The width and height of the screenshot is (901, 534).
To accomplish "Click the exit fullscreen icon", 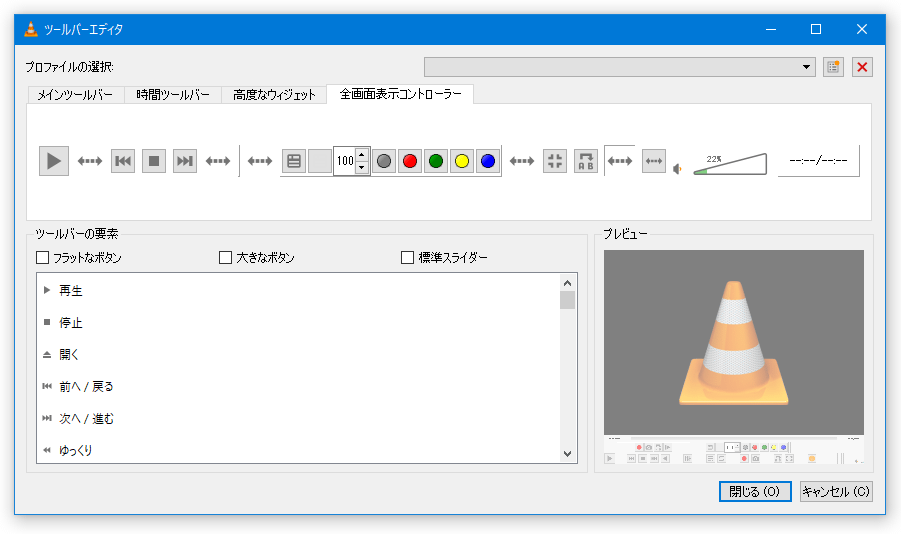I will pos(555,161).
